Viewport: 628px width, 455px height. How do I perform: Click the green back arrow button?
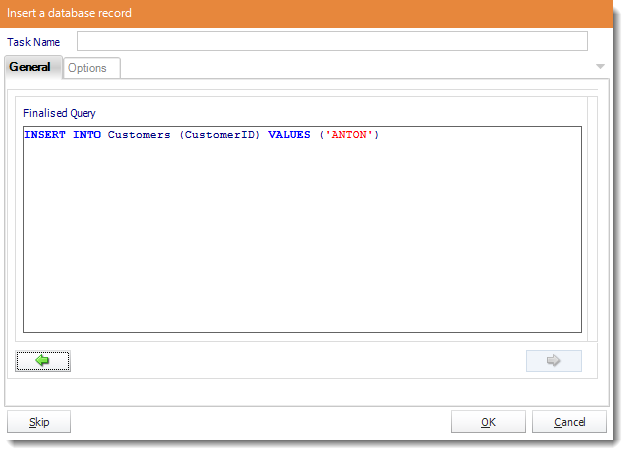[43, 361]
